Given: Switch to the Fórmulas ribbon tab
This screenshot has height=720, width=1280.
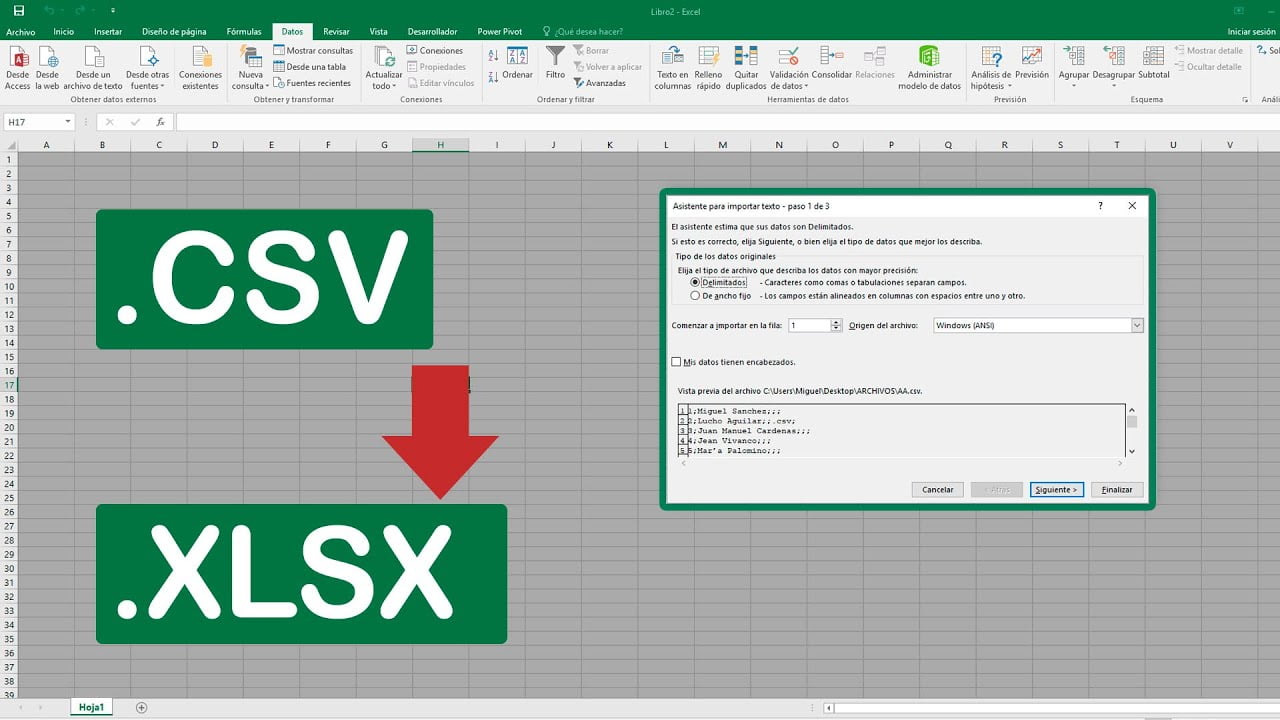Looking at the screenshot, I should tap(244, 32).
